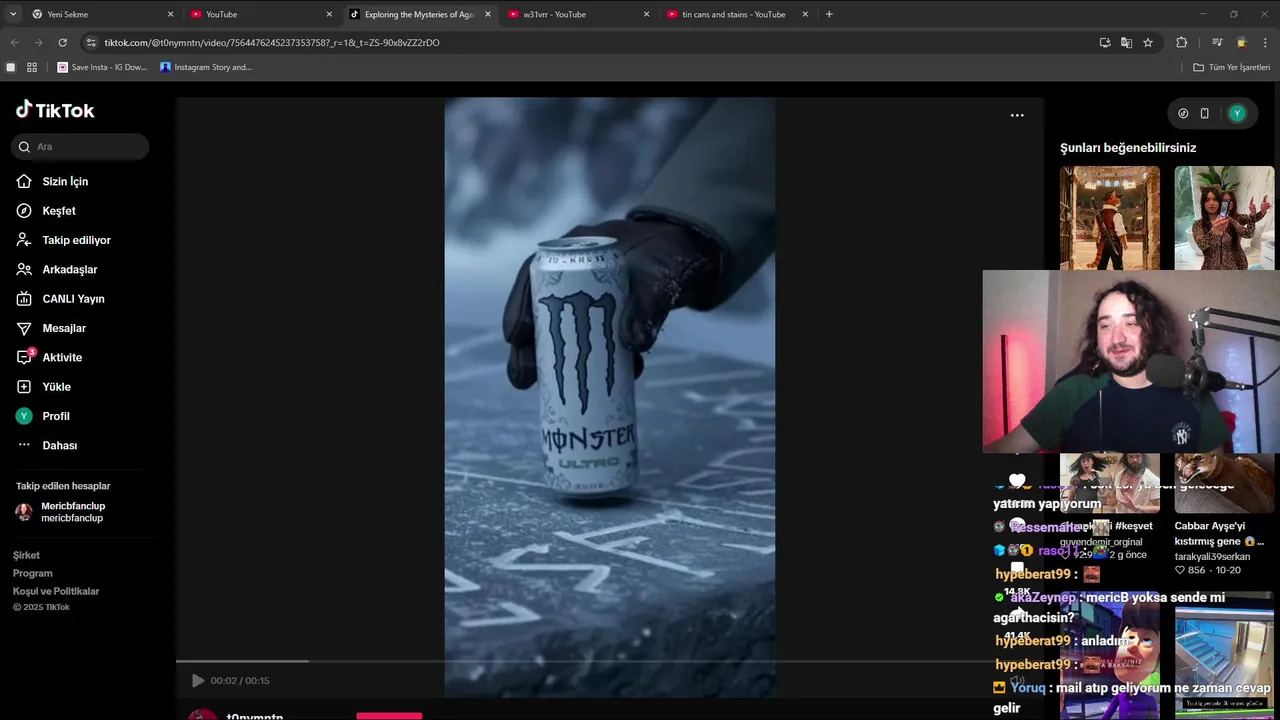1280x720 pixels.
Task: Click the TikTok logo
Action: point(55,110)
